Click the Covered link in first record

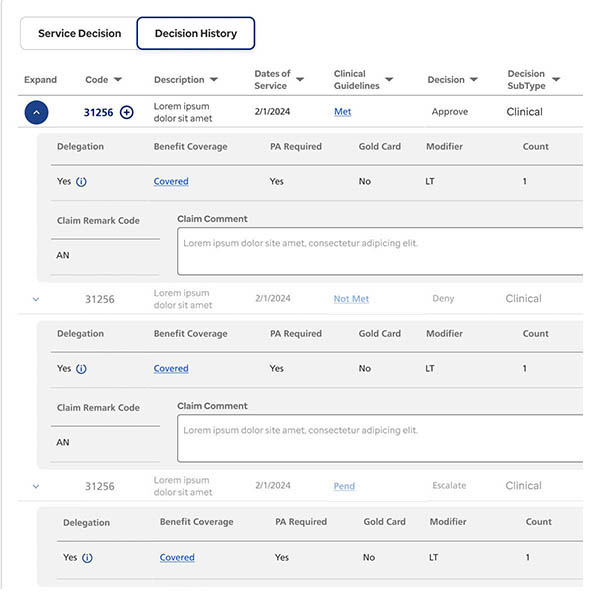[x=171, y=182]
